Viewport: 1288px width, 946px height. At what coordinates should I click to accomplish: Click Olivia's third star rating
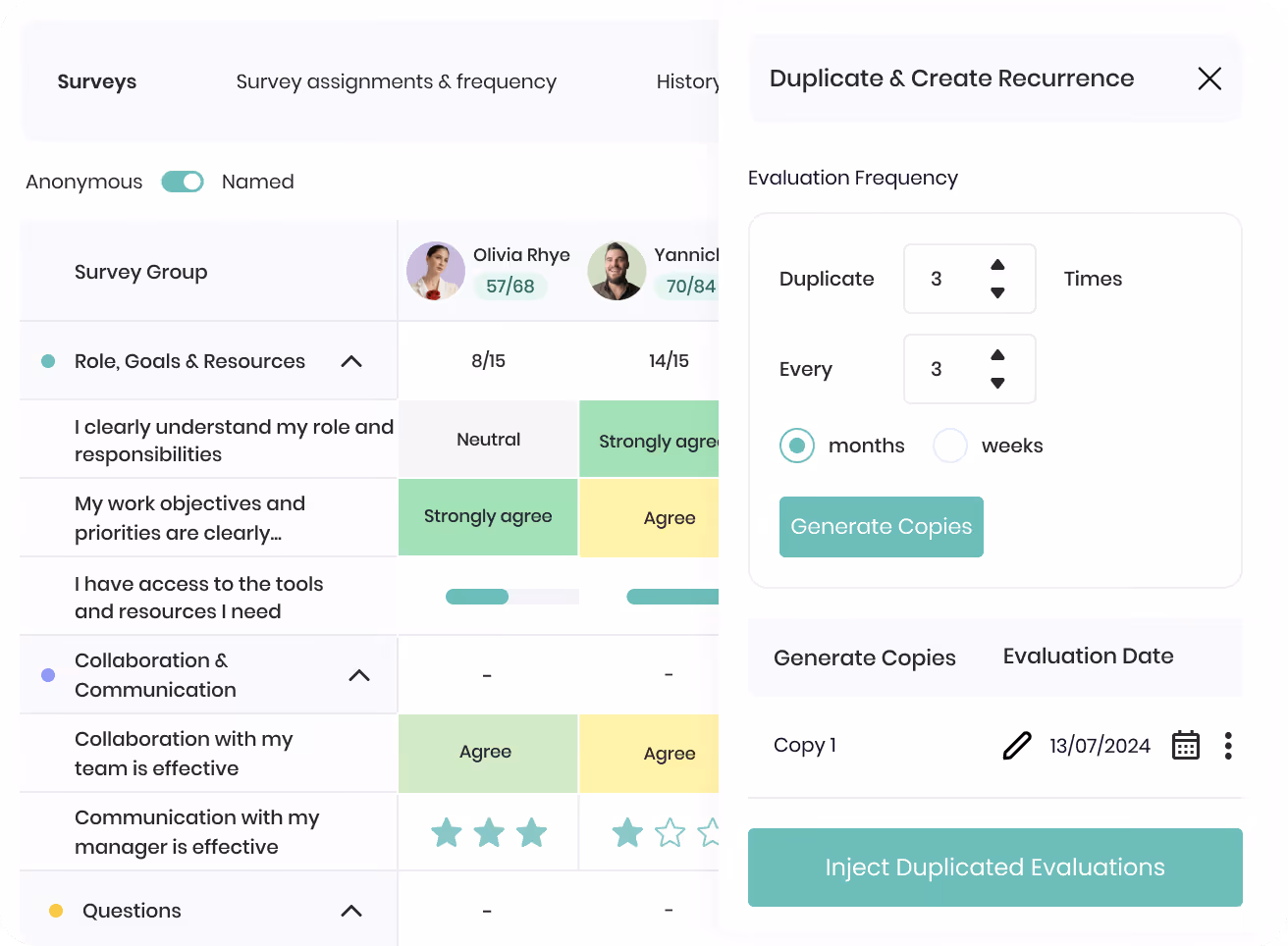[x=532, y=832]
